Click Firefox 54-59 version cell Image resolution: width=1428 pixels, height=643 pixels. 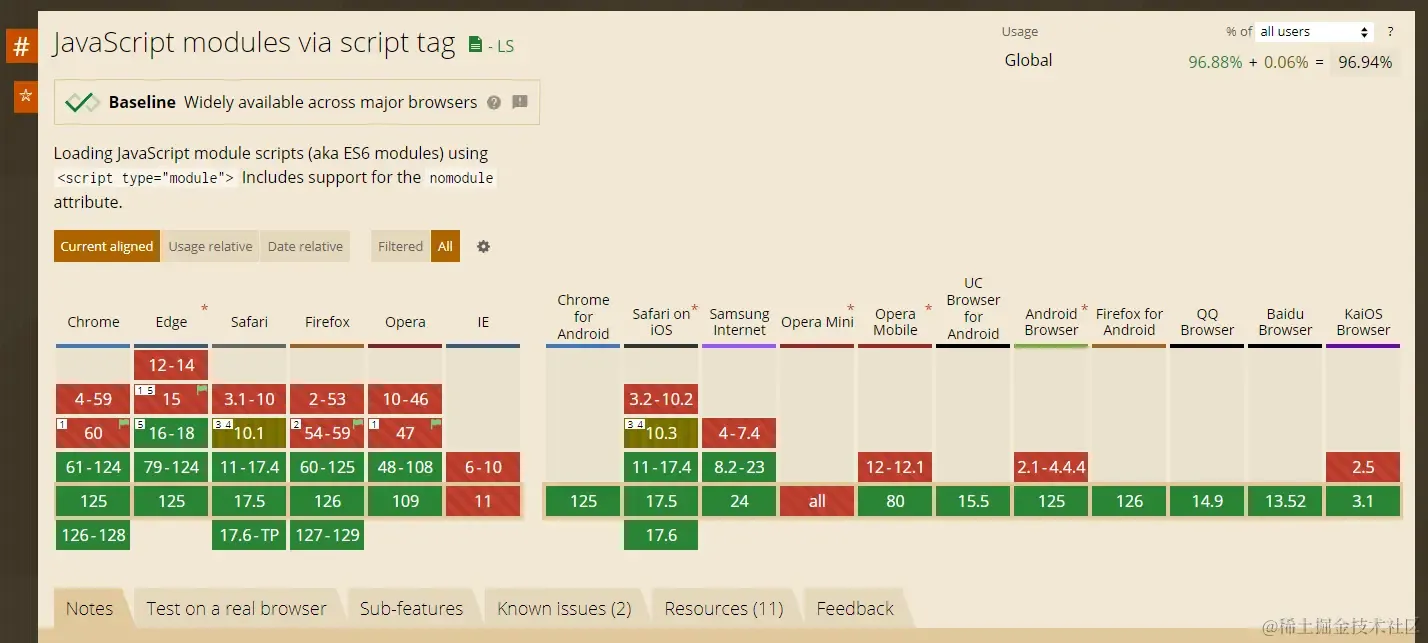pyautogui.click(x=327, y=433)
